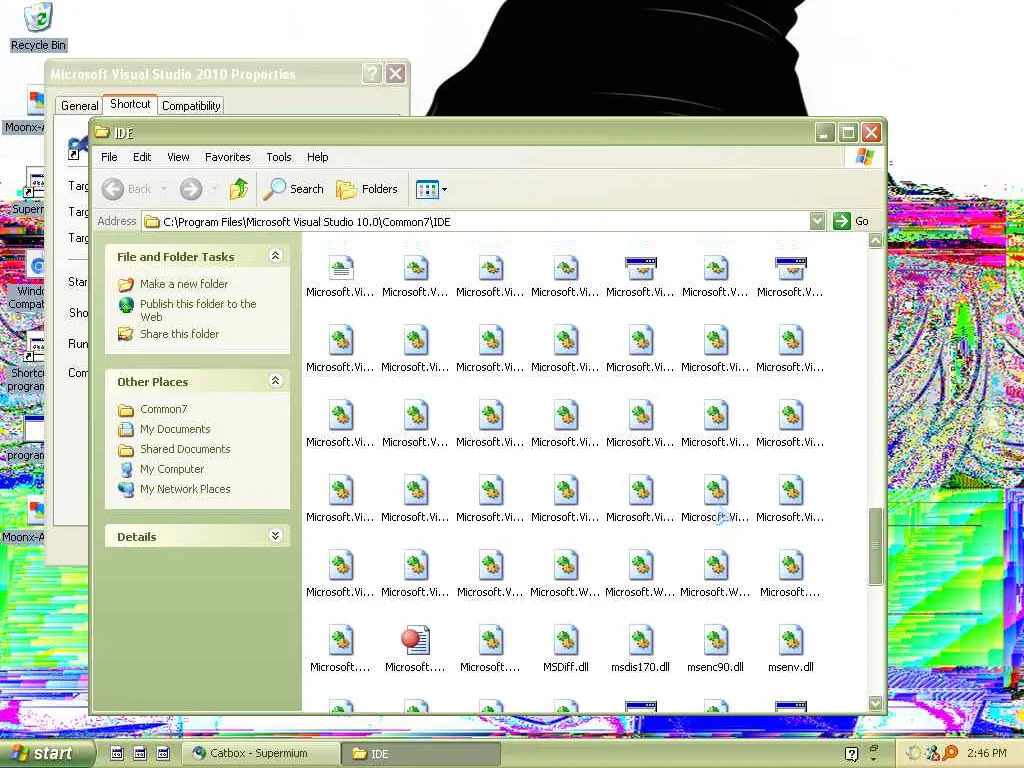The image size is (1024, 768).
Task: Expand the Details panel
Action: pos(276,536)
